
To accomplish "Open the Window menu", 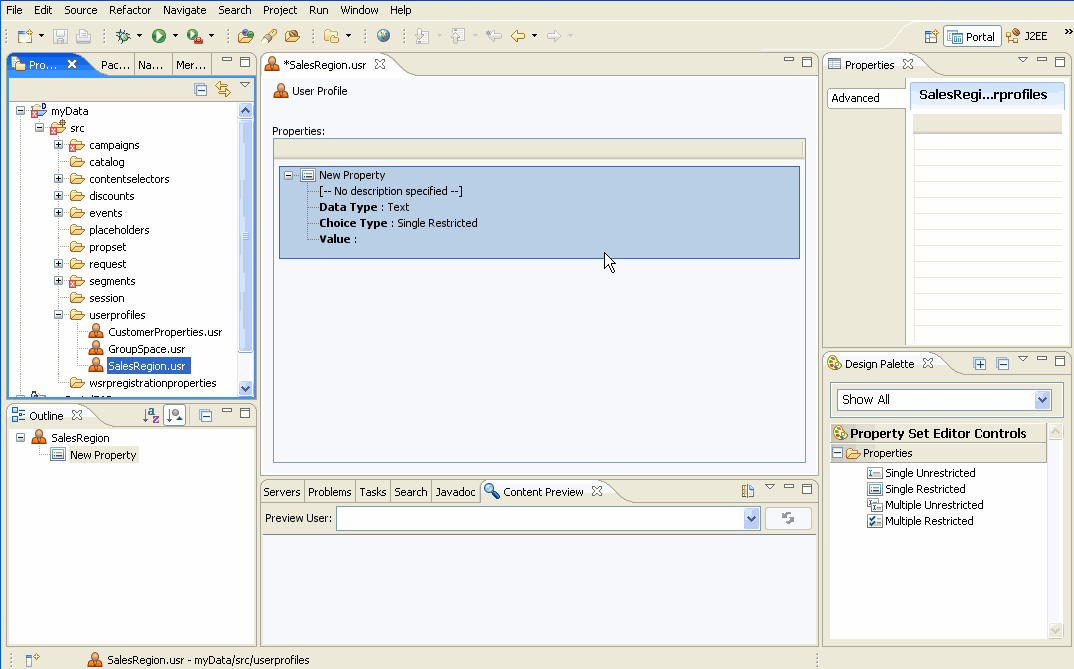I will (x=359, y=10).
